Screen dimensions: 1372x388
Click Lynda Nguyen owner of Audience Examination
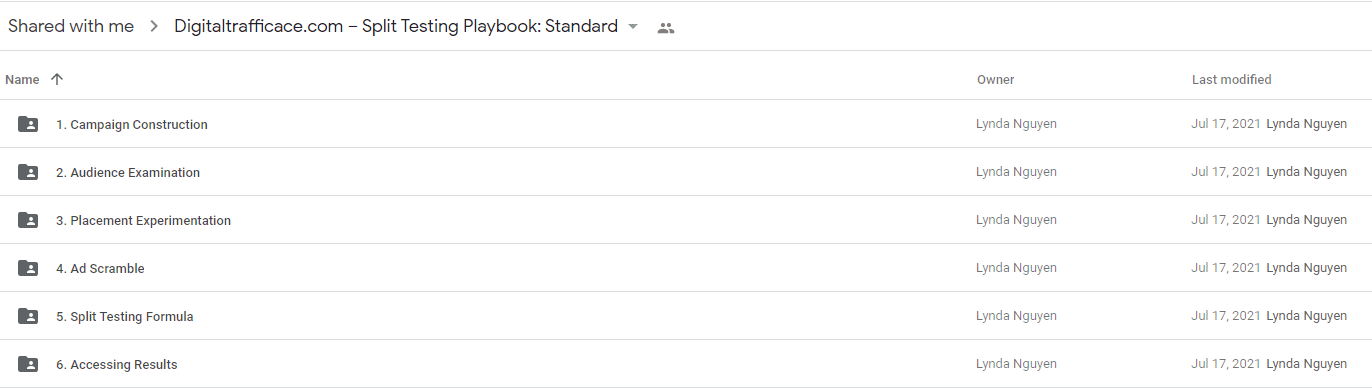tap(1016, 172)
